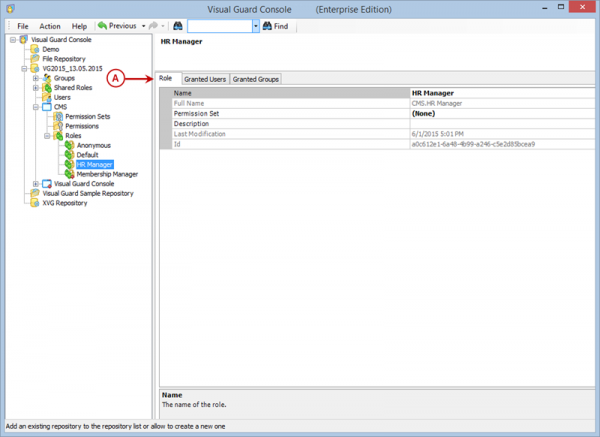Image resolution: width=600 pixels, height=437 pixels.
Task: Select the Name property value HR Manager
Action: 502,93
